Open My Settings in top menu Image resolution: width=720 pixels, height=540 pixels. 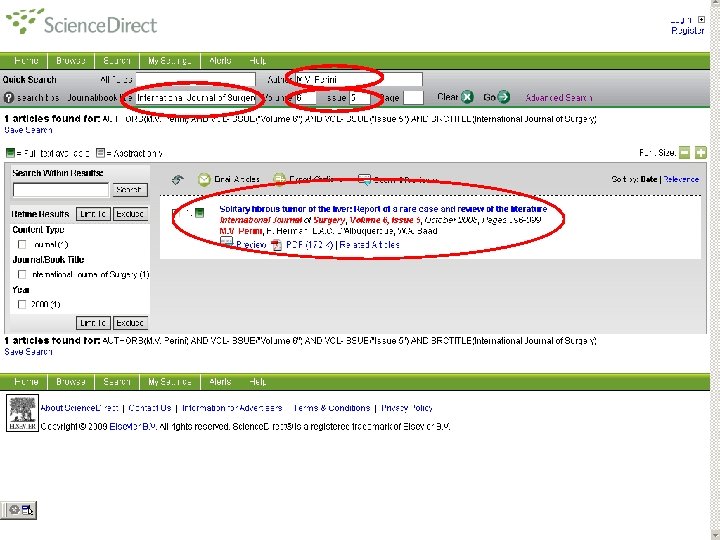coord(169,61)
